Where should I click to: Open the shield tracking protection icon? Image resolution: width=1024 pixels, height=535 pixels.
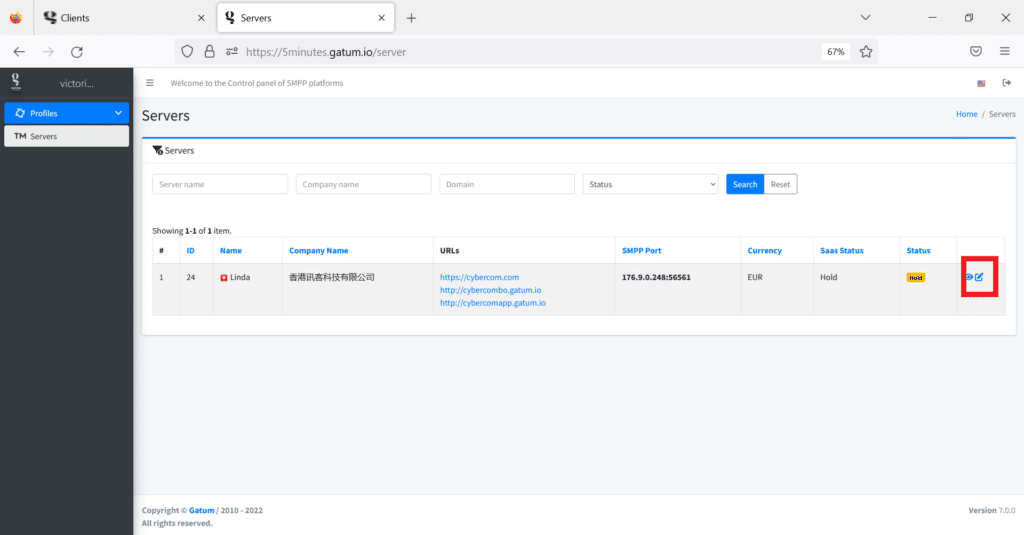[187, 52]
